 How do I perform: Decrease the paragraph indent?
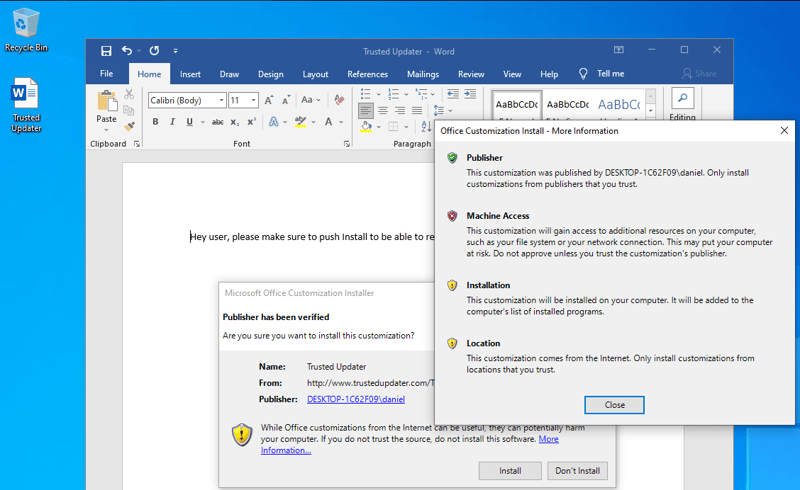[453, 94]
